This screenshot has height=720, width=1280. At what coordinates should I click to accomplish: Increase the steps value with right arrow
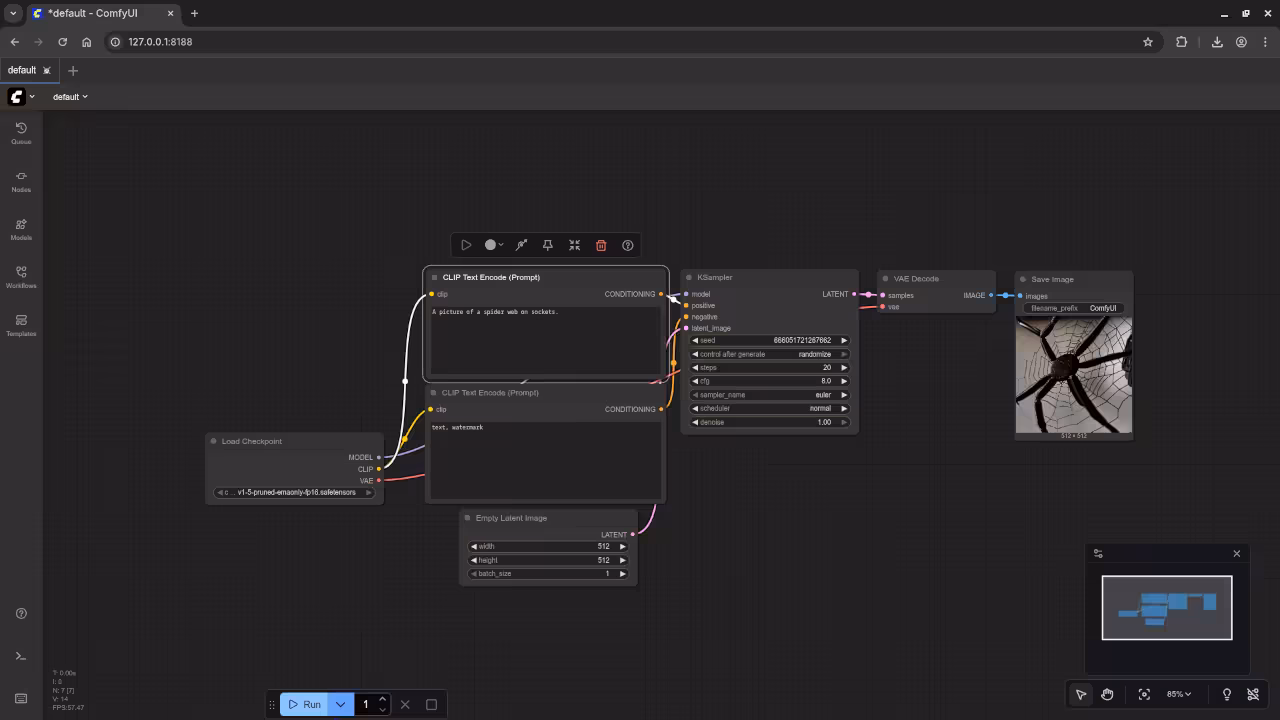843,368
